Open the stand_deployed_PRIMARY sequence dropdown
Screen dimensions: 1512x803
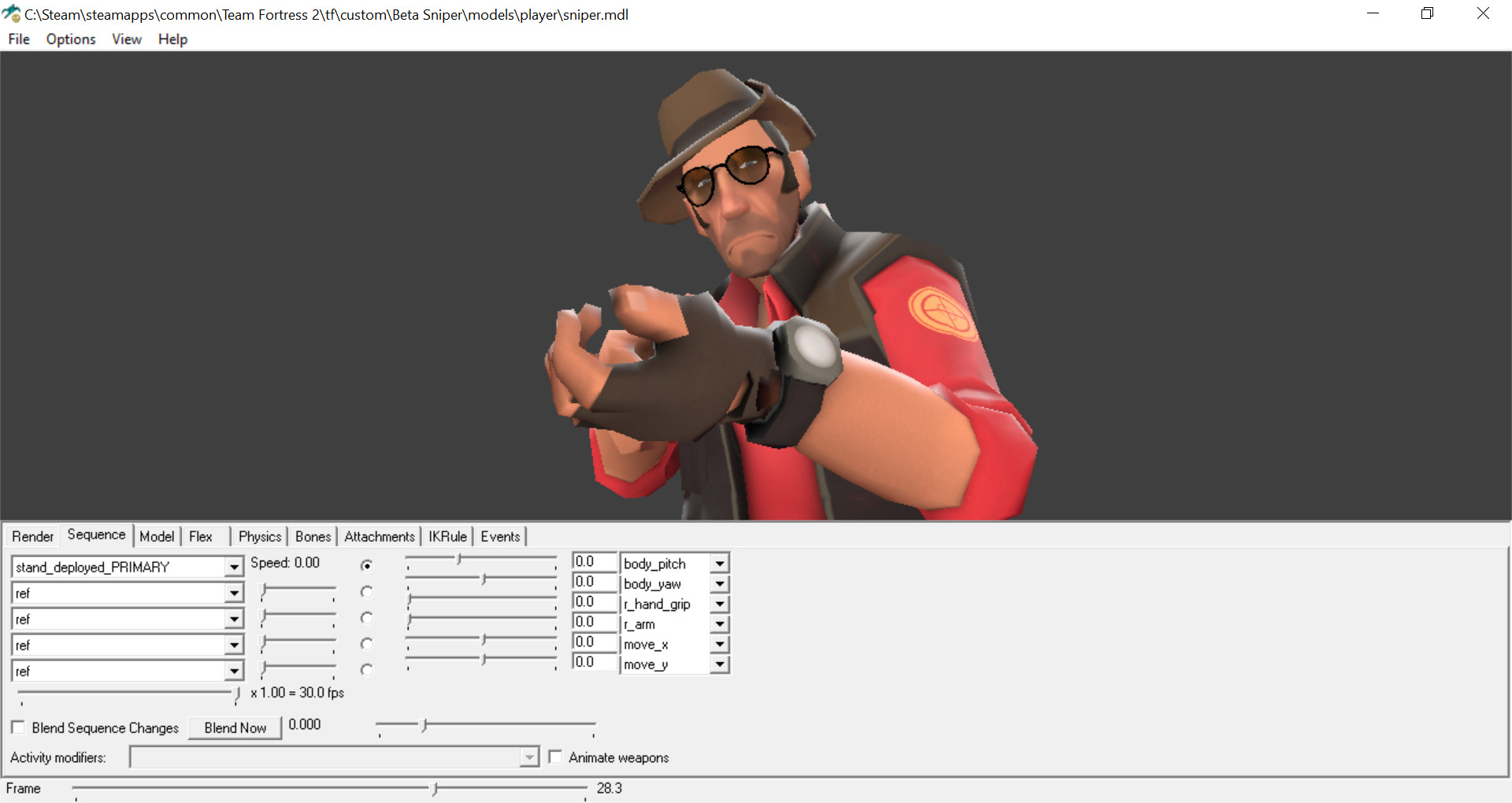(233, 567)
